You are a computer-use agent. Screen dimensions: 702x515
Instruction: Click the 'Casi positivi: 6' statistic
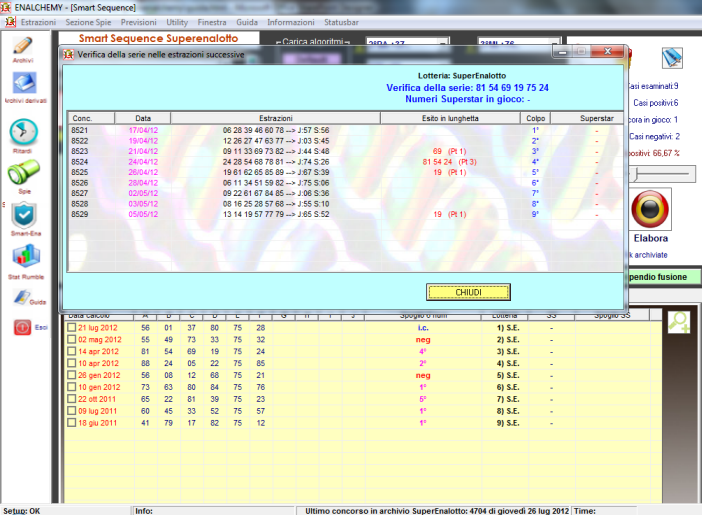[655, 103]
